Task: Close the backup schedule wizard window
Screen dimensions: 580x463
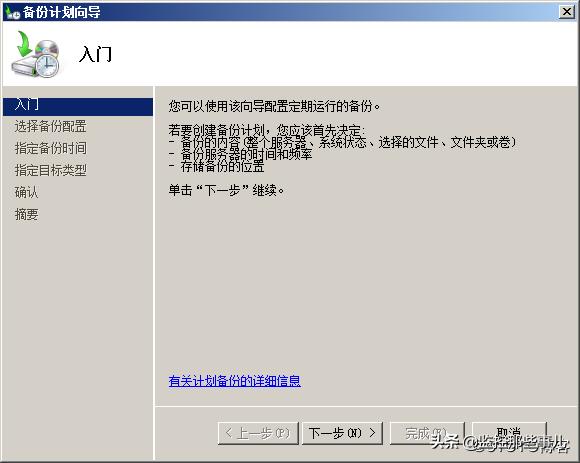Action: coord(566,12)
